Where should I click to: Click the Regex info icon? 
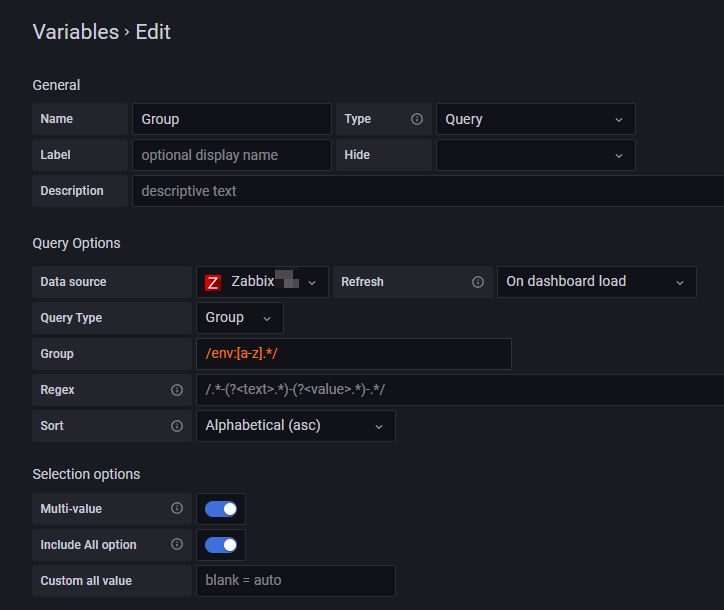177,390
